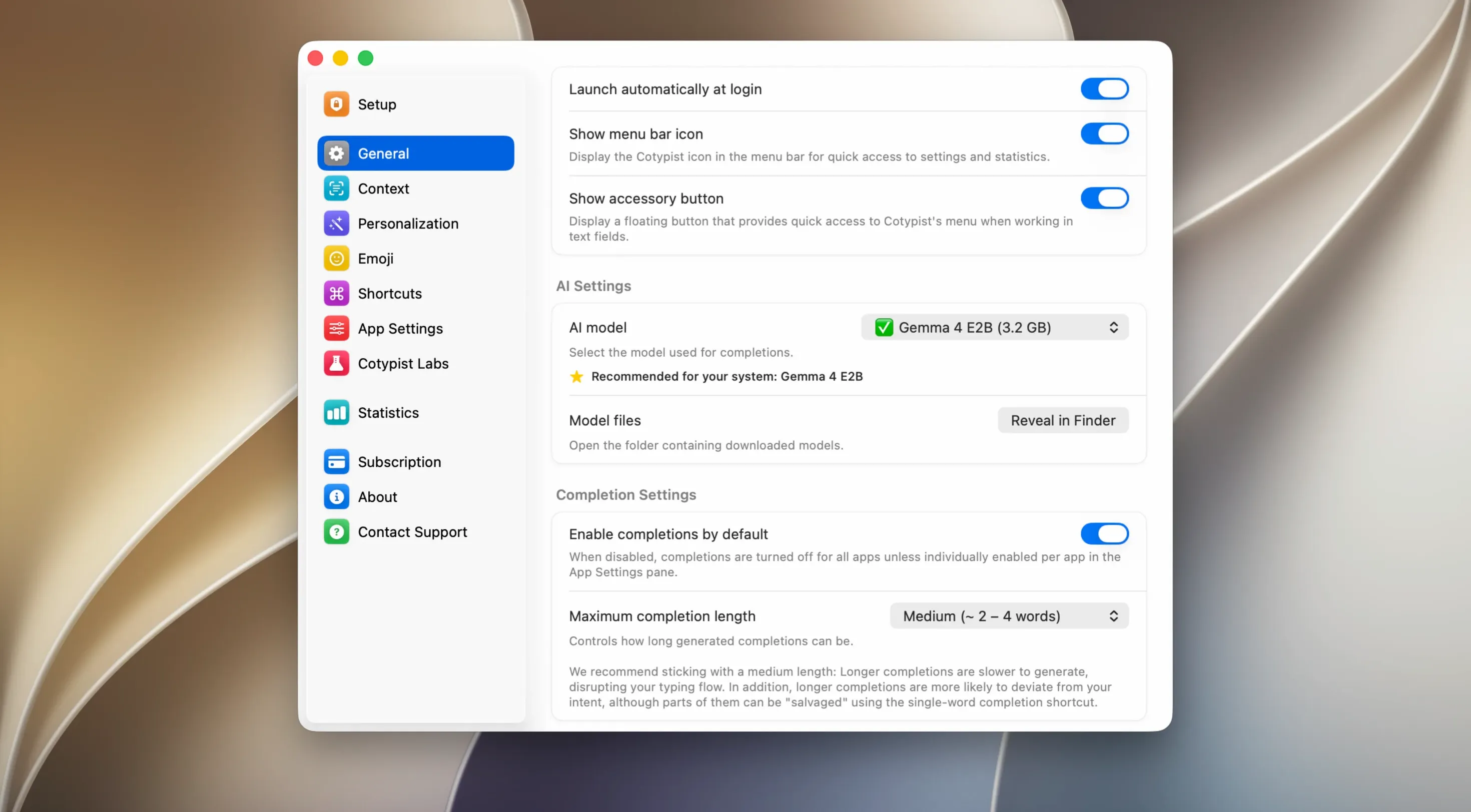This screenshot has height=812, width=1471.
Task: Click the green Contact Support question icon
Action: pos(336,532)
